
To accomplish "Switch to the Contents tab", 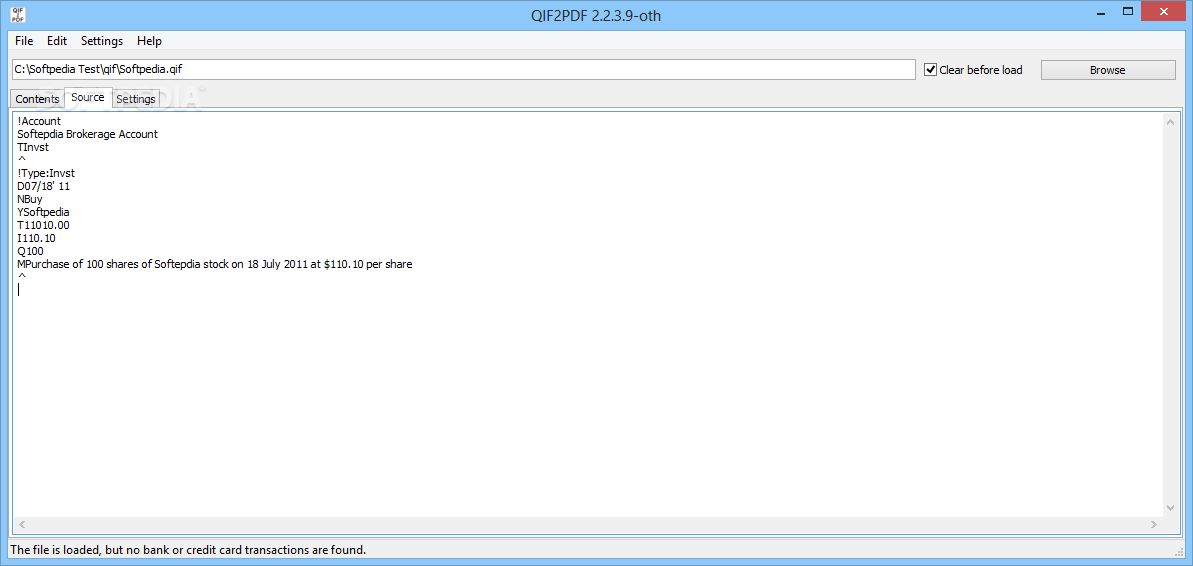I will (x=37, y=99).
